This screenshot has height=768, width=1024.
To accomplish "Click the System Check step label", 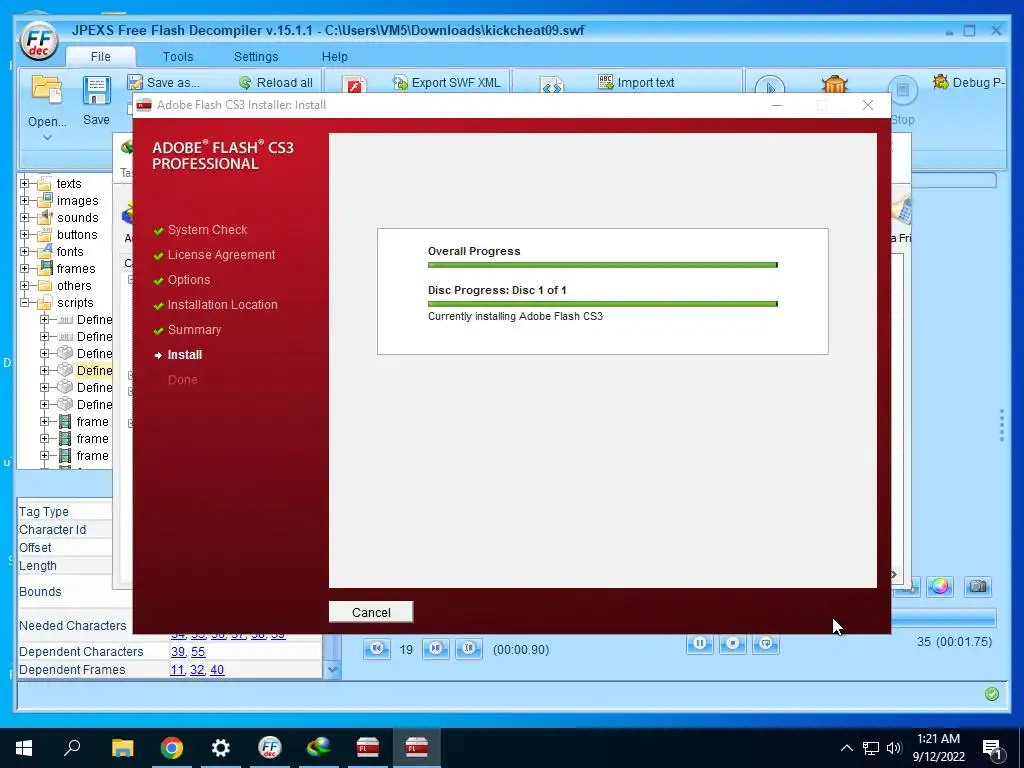I will click(207, 230).
